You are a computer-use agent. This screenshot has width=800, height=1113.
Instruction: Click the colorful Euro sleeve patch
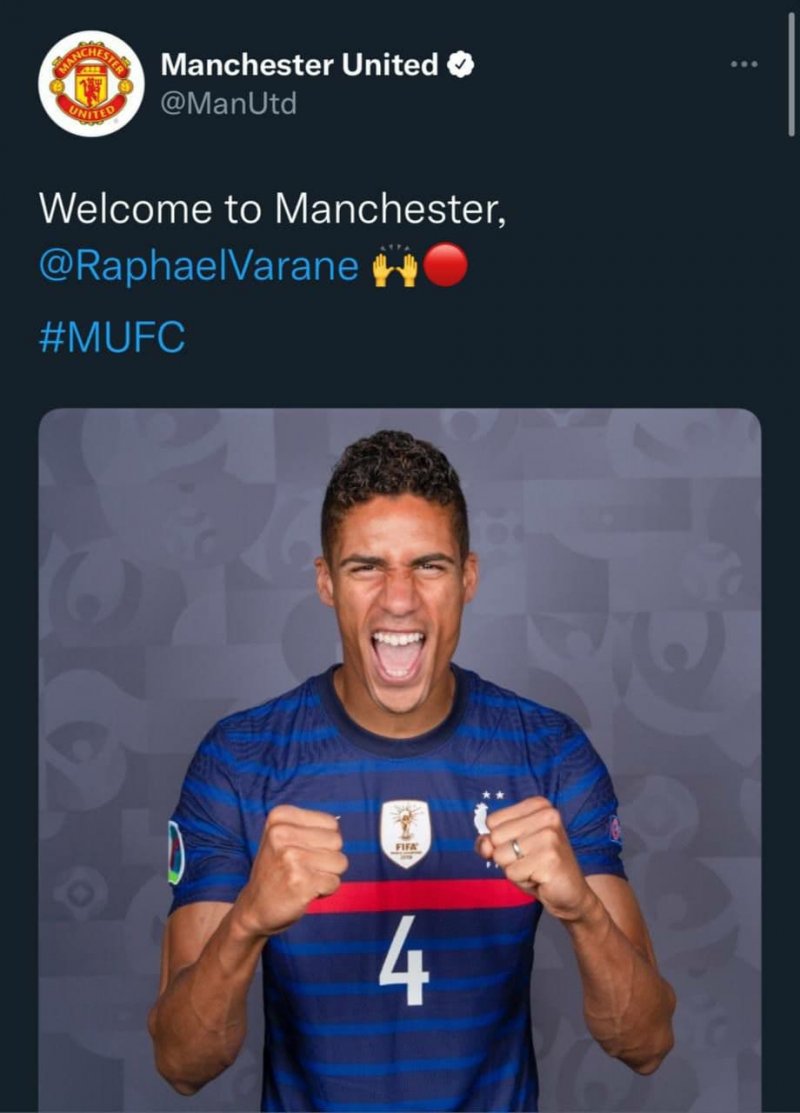[176, 852]
